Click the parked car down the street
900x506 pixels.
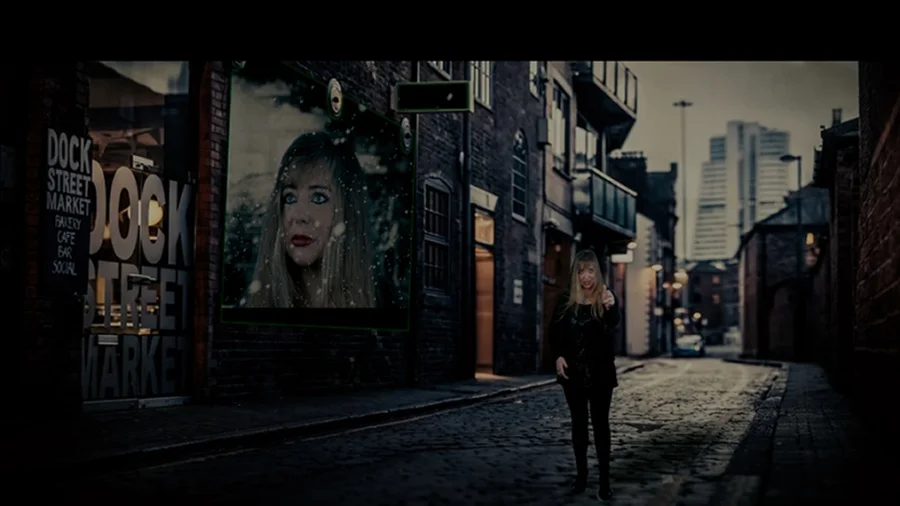click(688, 345)
